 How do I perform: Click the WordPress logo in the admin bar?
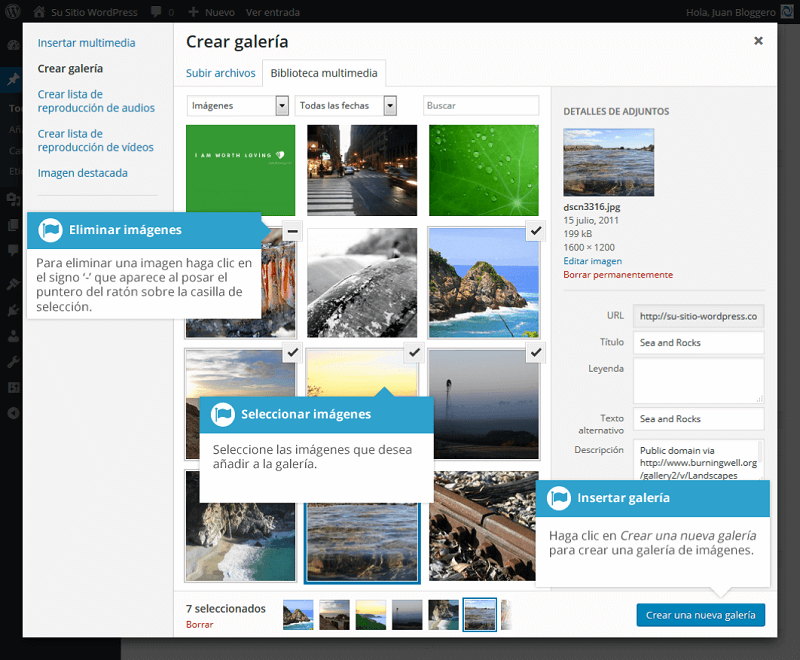click(12, 12)
